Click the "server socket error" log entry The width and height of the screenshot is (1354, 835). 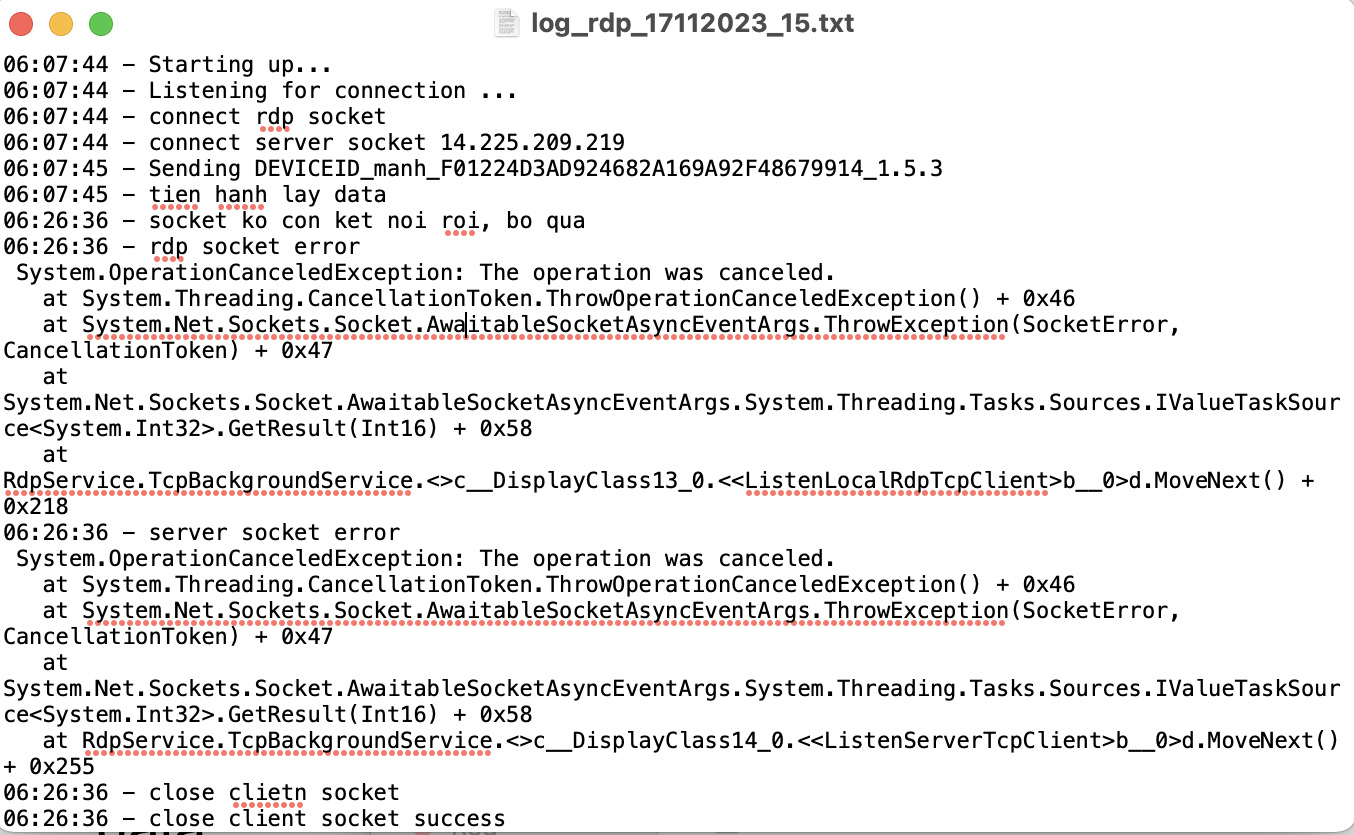point(274,533)
